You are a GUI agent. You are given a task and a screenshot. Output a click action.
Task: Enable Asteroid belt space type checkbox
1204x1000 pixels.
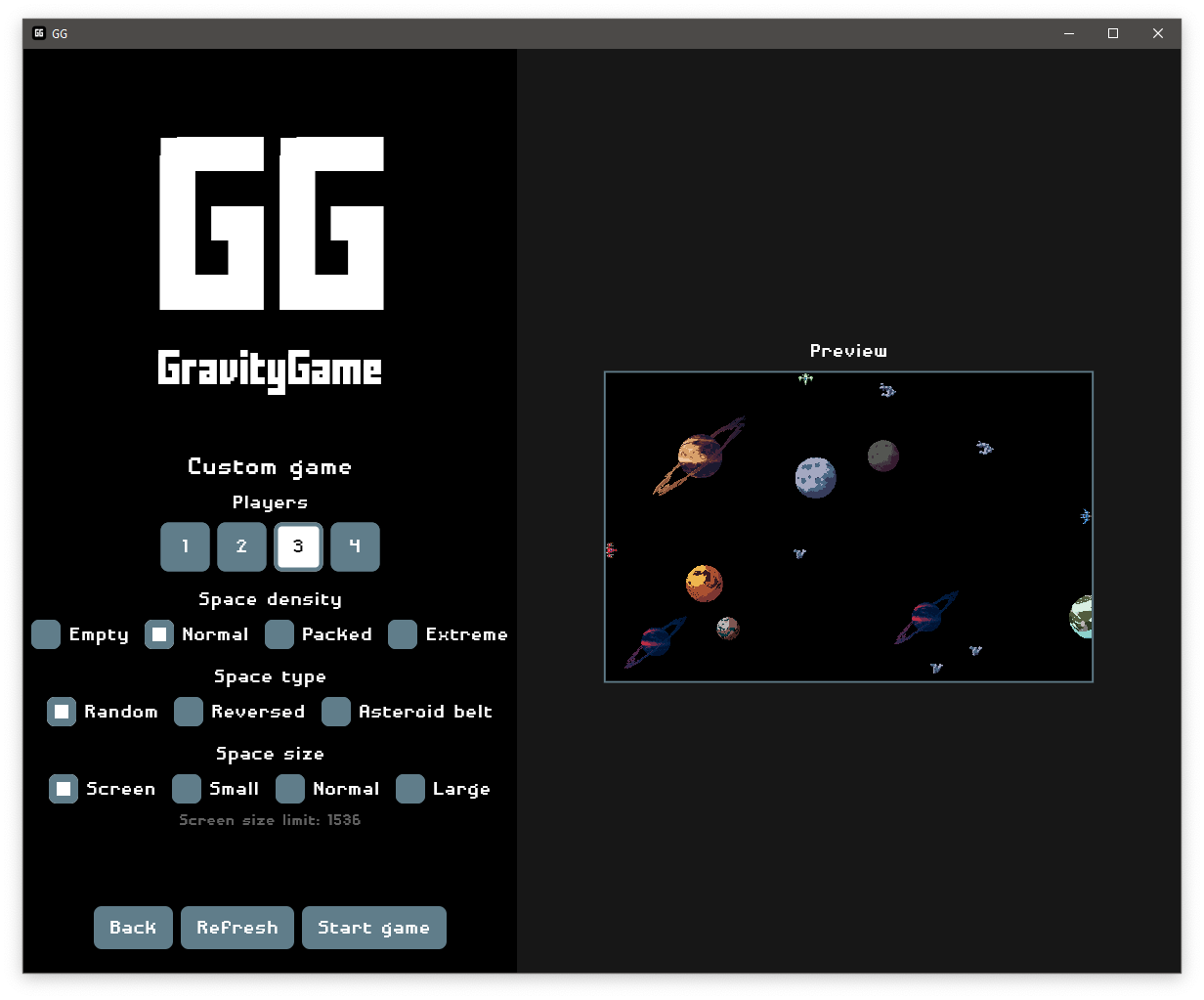[336, 712]
